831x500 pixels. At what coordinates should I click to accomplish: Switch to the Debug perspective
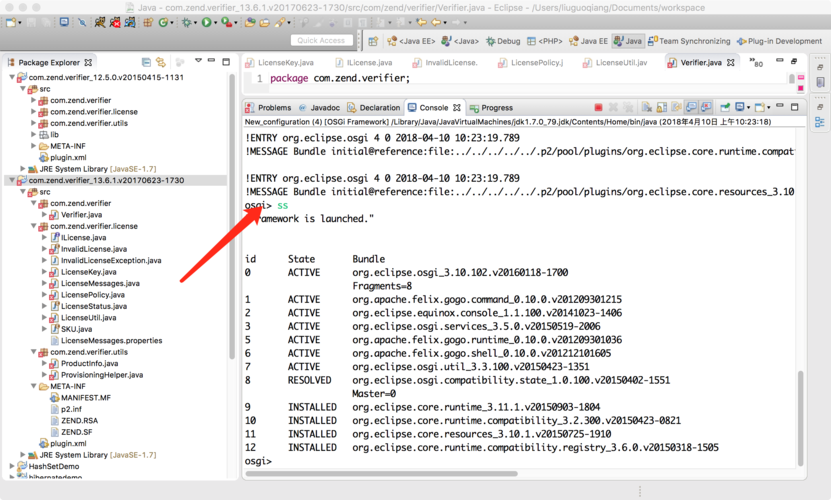coord(503,41)
